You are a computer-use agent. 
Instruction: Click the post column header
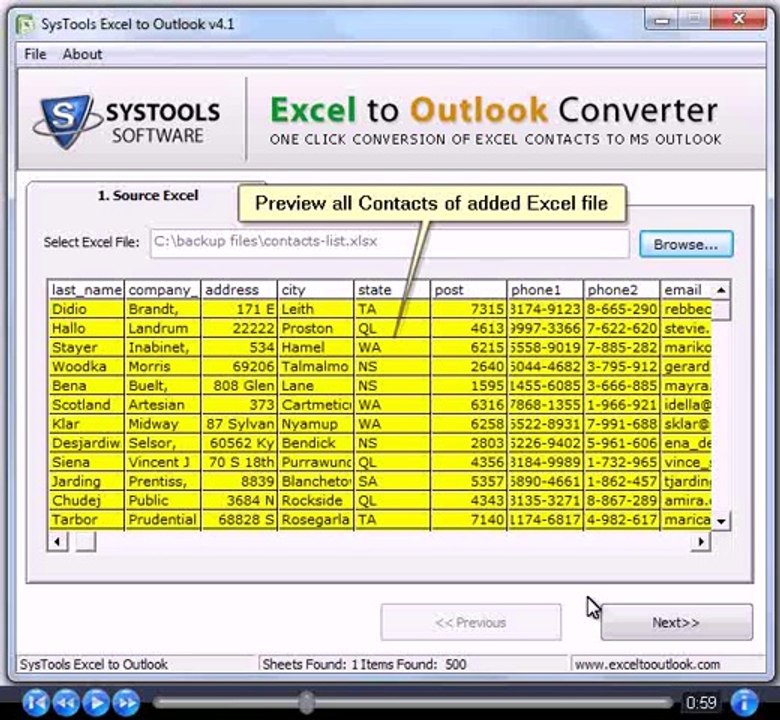pos(468,290)
